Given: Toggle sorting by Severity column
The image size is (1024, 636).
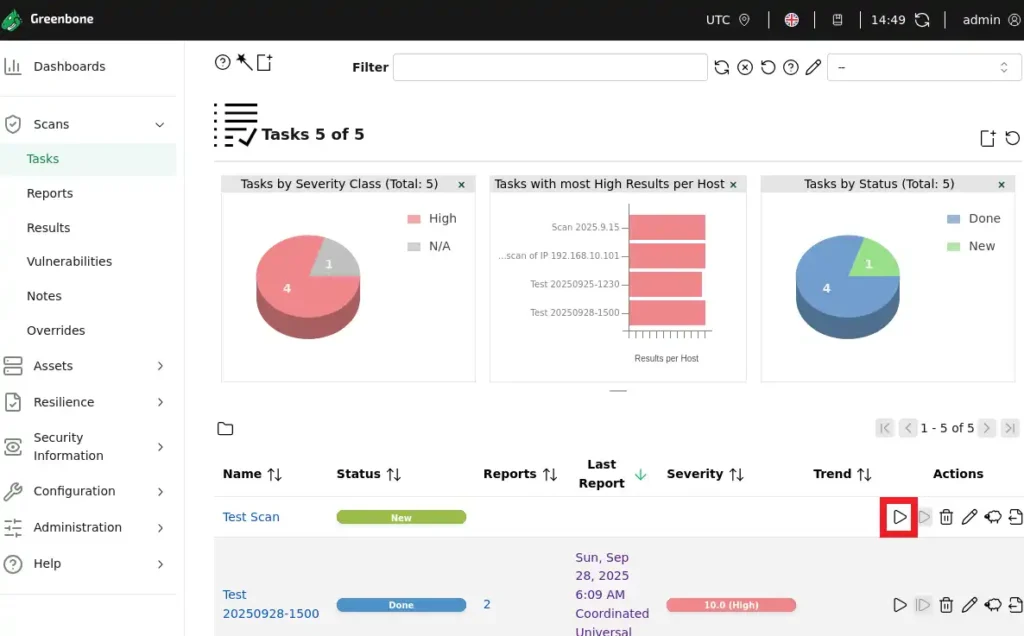Looking at the screenshot, I should 736,474.
